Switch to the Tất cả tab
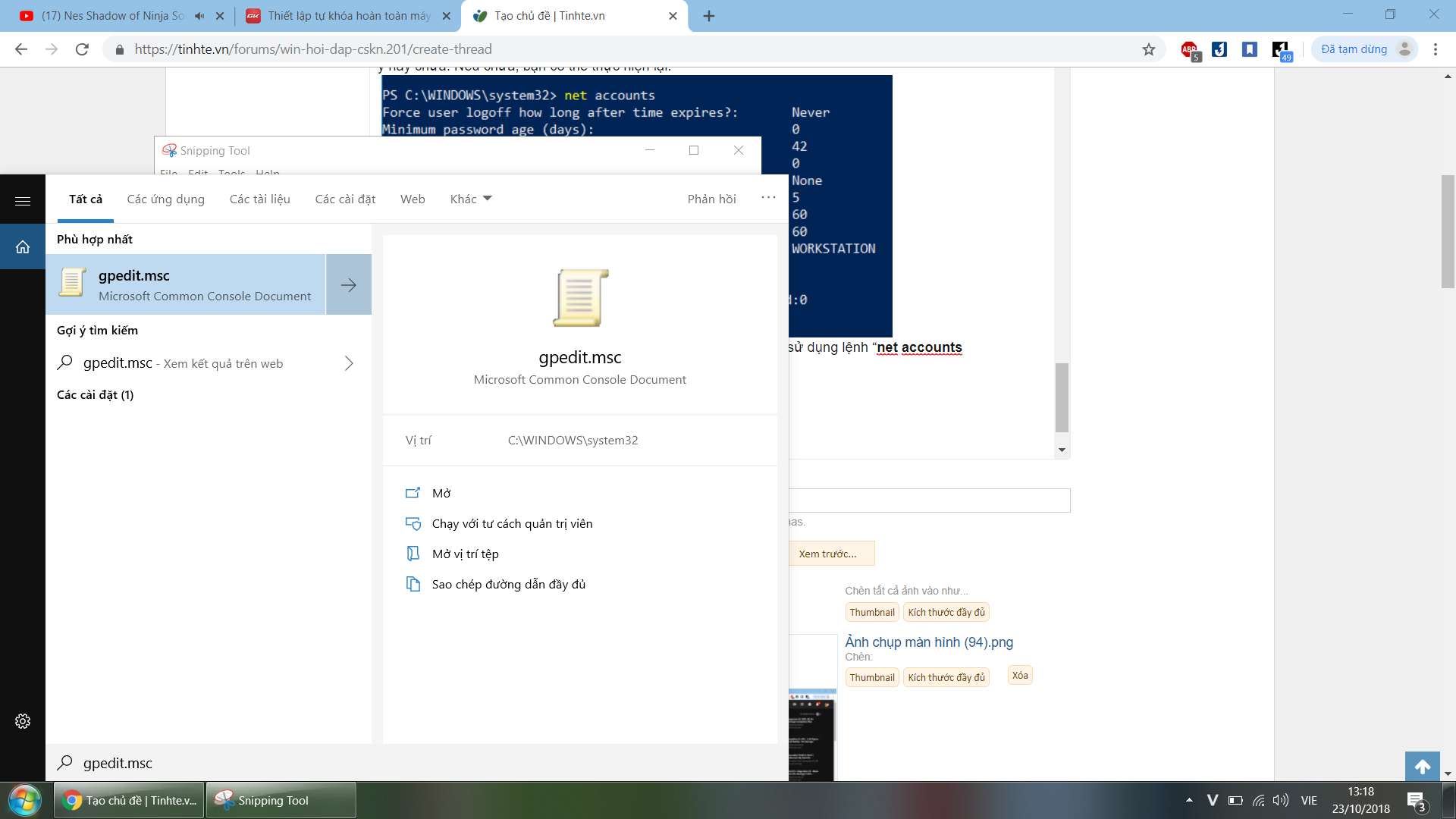 (86, 199)
